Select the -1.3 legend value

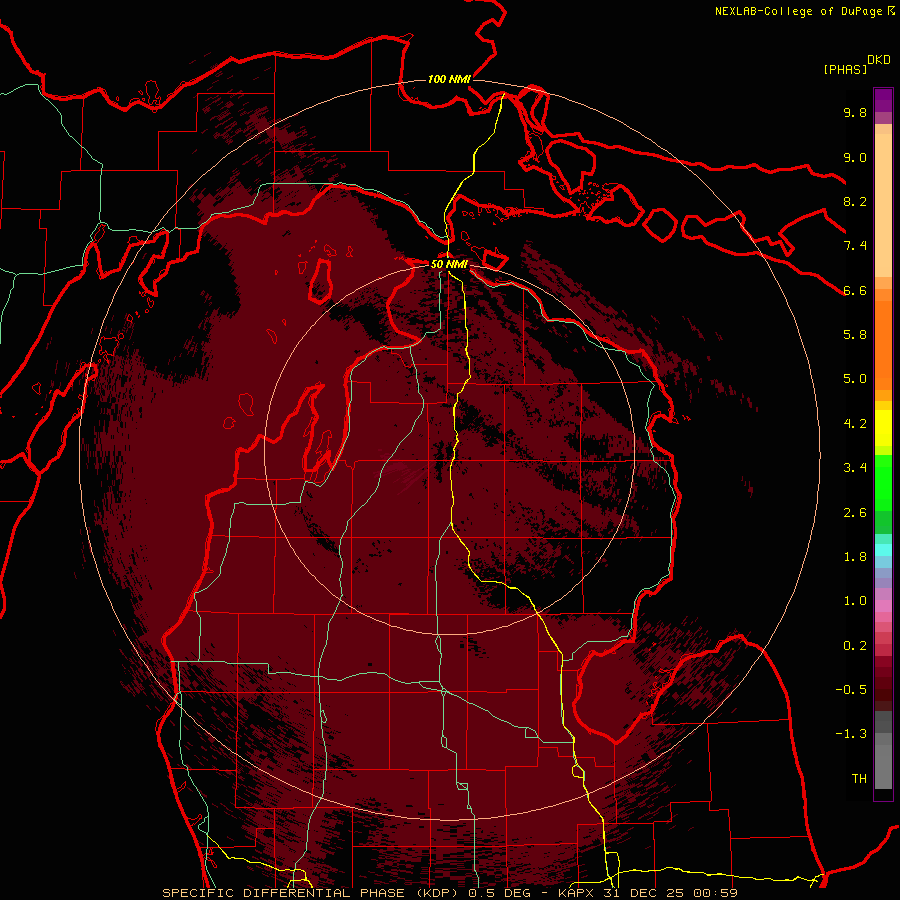point(851,734)
